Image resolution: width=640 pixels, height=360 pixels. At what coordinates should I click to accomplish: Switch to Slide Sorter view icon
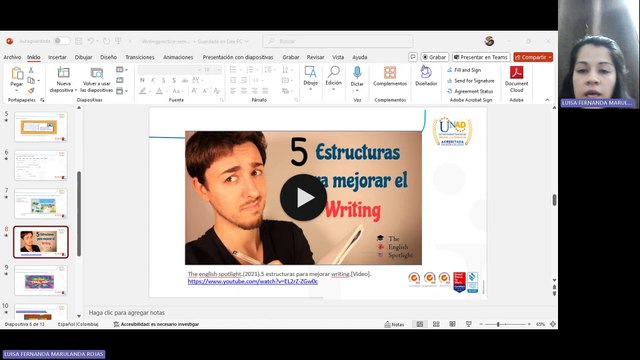pyautogui.click(x=436, y=324)
